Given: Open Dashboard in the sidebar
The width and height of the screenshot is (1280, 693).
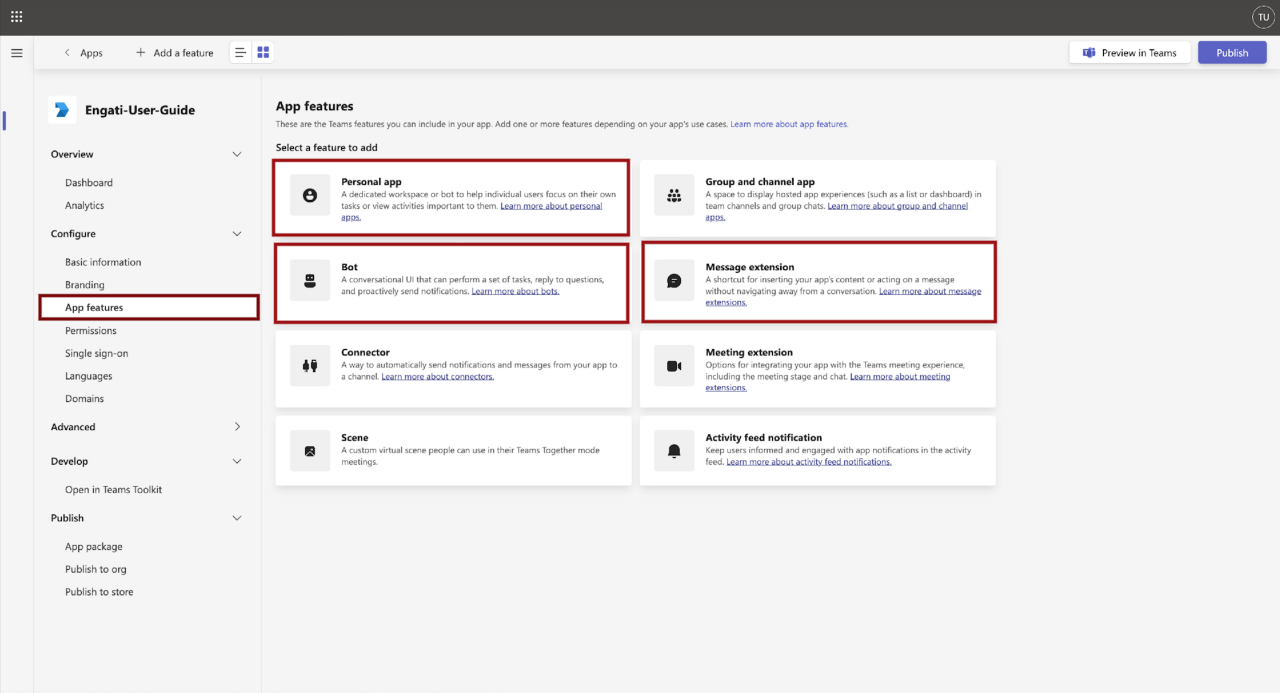Looking at the screenshot, I should pyautogui.click(x=89, y=183).
